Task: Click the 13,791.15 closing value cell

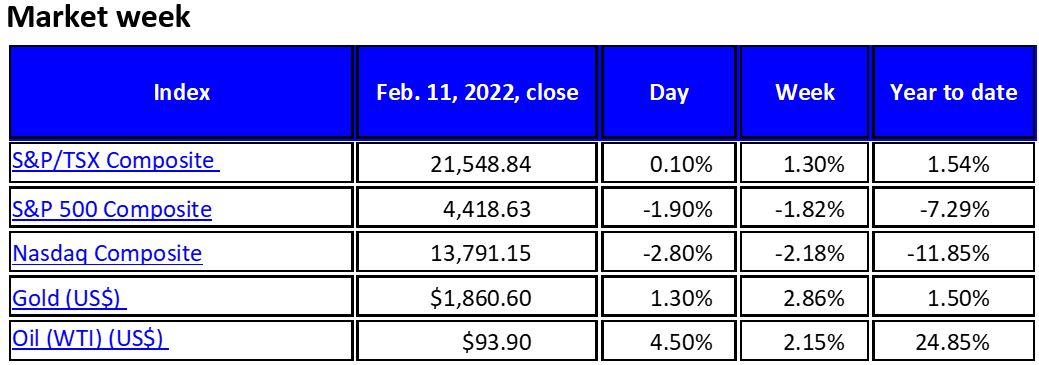Action: (477, 253)
